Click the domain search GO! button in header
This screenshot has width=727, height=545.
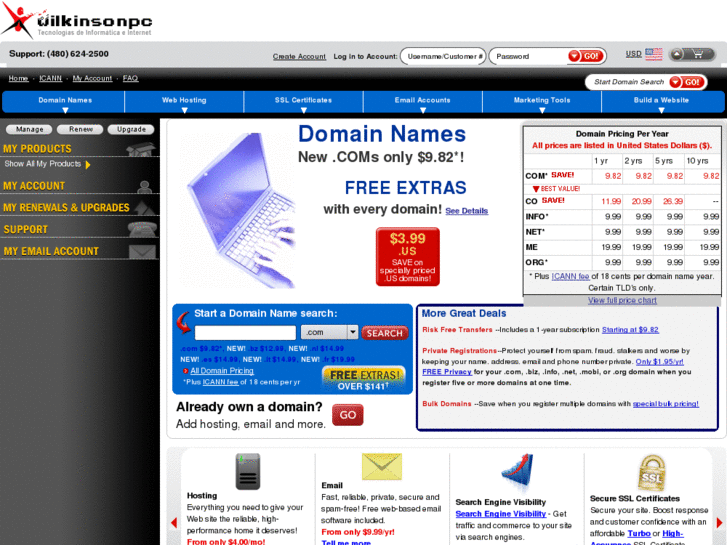pos(688,82)
